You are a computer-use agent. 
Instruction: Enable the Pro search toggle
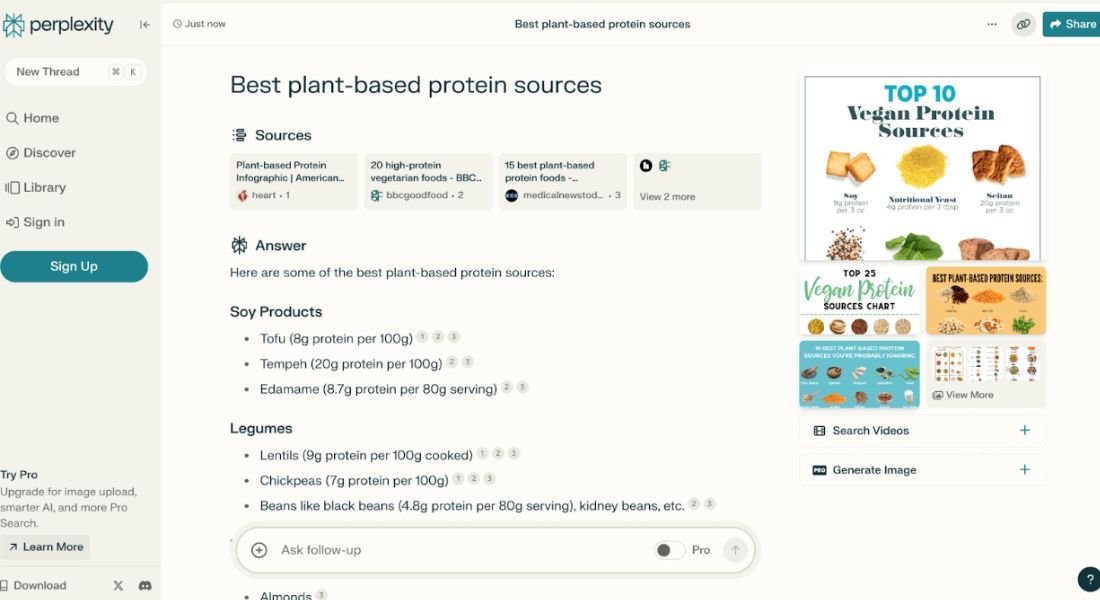click(x=670, y=550)
